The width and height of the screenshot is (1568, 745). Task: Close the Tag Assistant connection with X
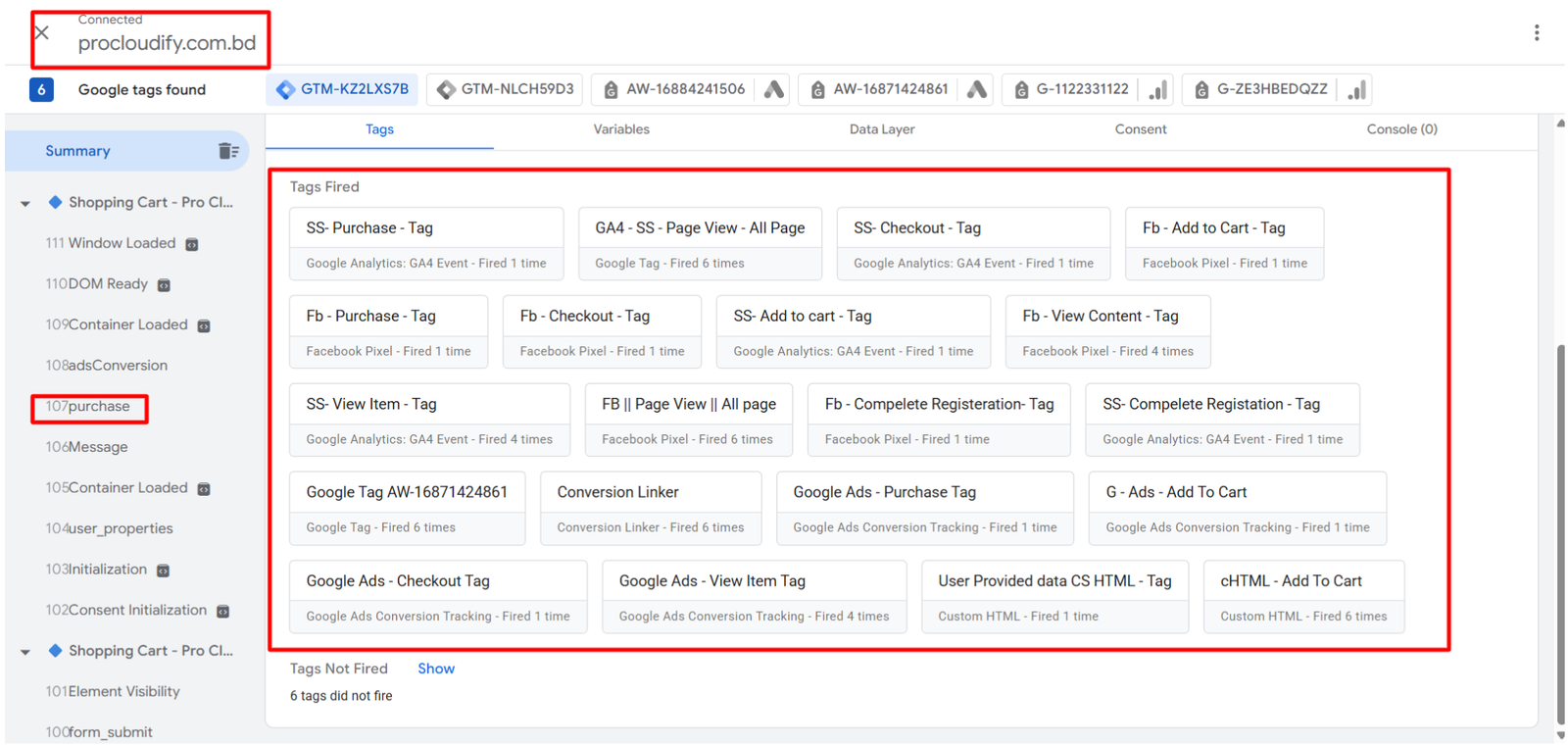tap(42, 33)
